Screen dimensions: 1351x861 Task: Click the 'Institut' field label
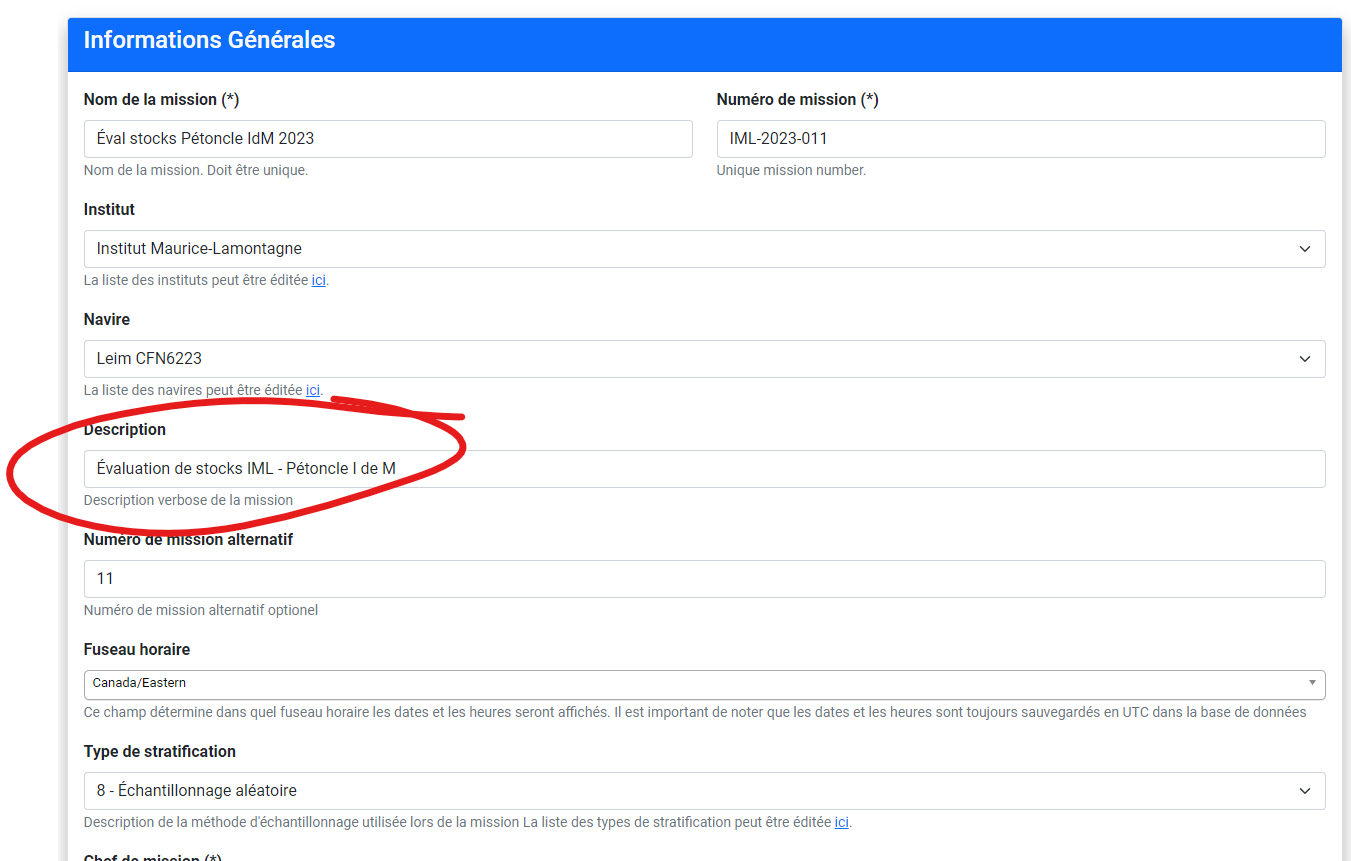[109, 210]
